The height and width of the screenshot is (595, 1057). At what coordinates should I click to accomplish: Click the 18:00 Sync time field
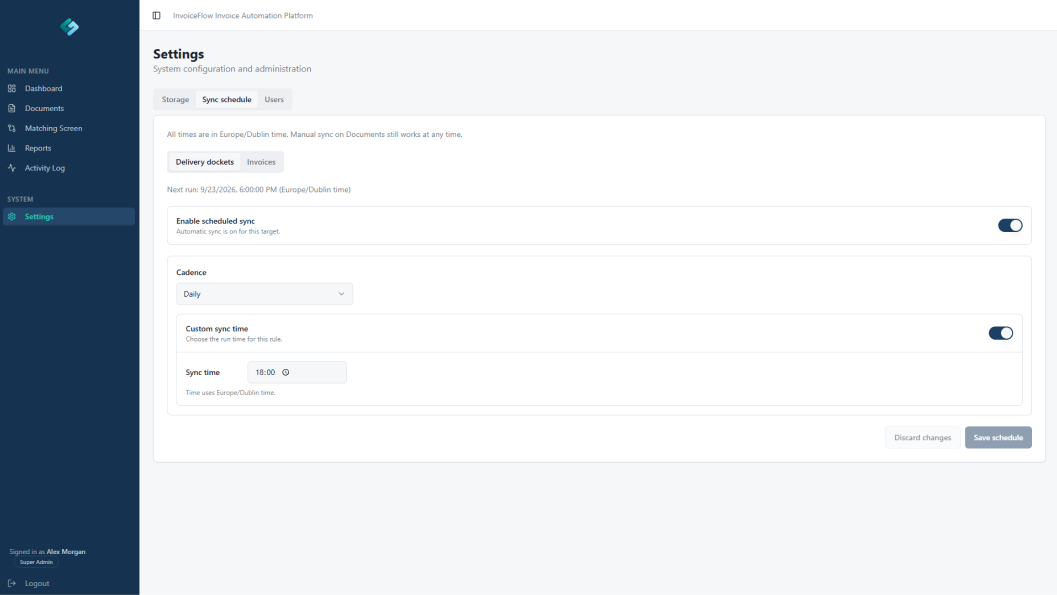point(297,372)
